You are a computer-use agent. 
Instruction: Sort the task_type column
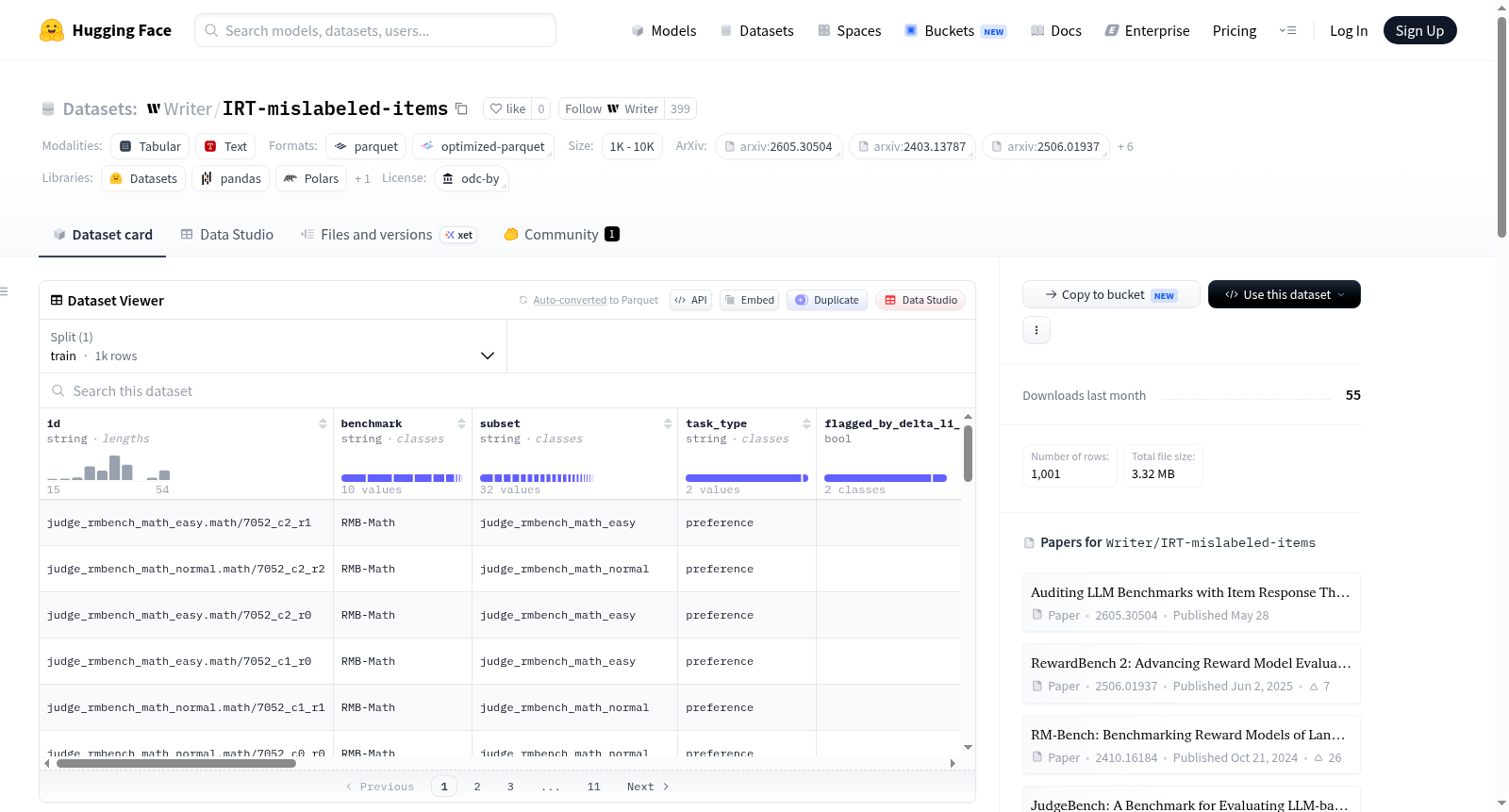coord(806,423)
